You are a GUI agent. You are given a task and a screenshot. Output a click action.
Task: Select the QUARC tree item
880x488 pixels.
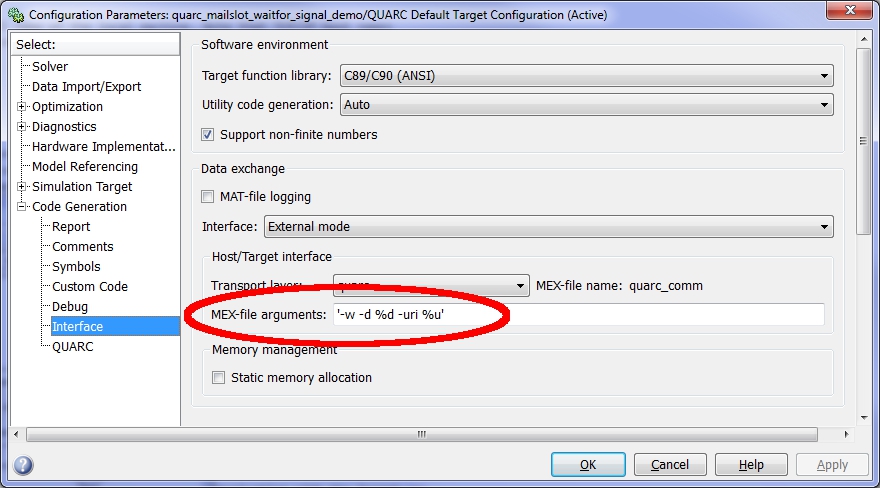pos(72,347)
